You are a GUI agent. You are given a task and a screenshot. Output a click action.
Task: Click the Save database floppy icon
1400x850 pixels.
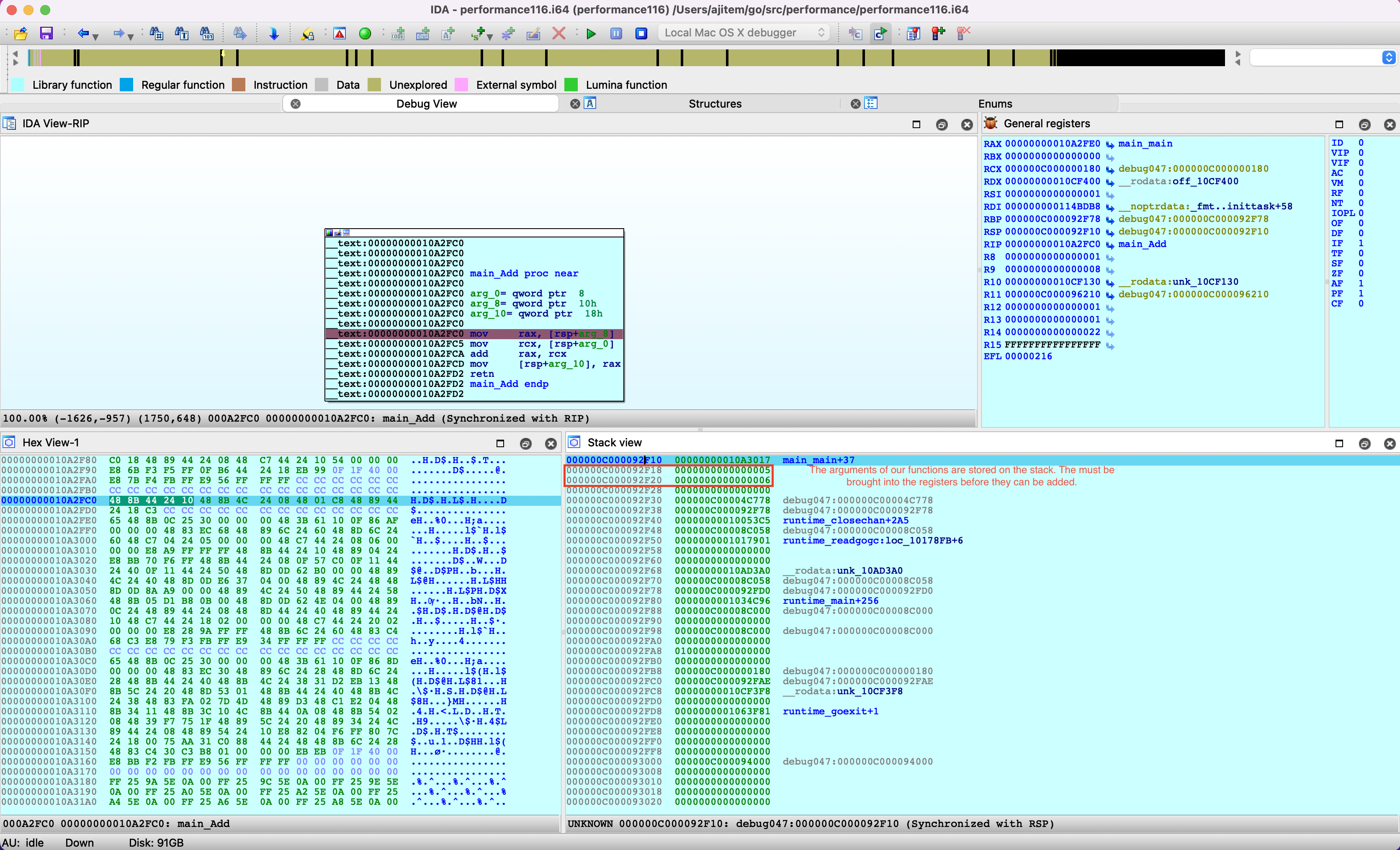[46, 33]
